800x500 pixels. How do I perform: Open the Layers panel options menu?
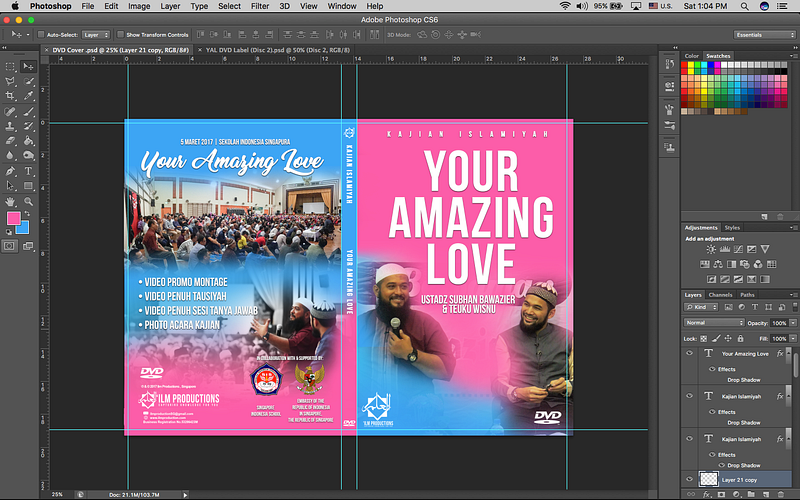tap(793, 295)
